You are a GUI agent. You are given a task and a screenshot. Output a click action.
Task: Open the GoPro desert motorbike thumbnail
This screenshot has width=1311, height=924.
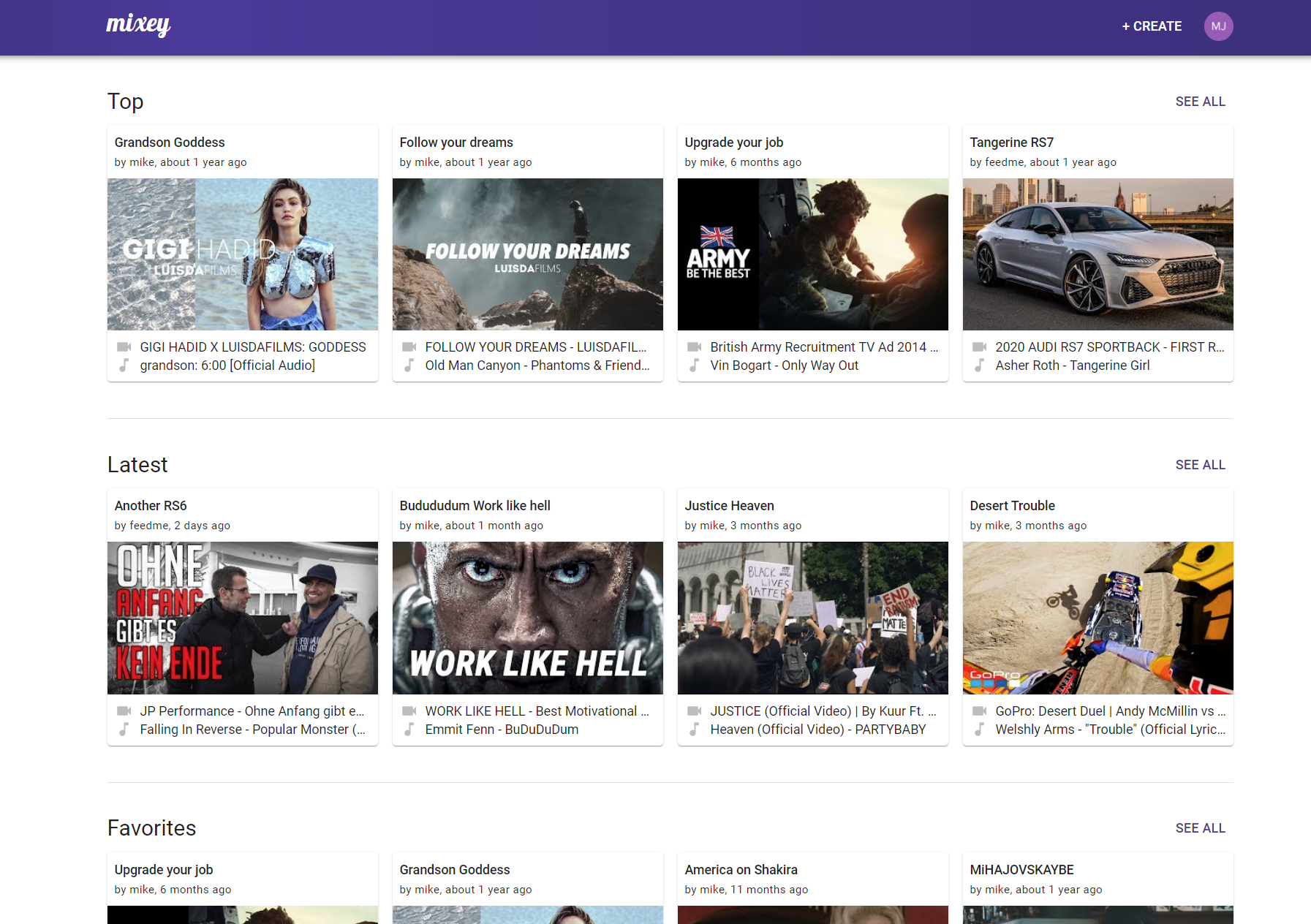1098,618
